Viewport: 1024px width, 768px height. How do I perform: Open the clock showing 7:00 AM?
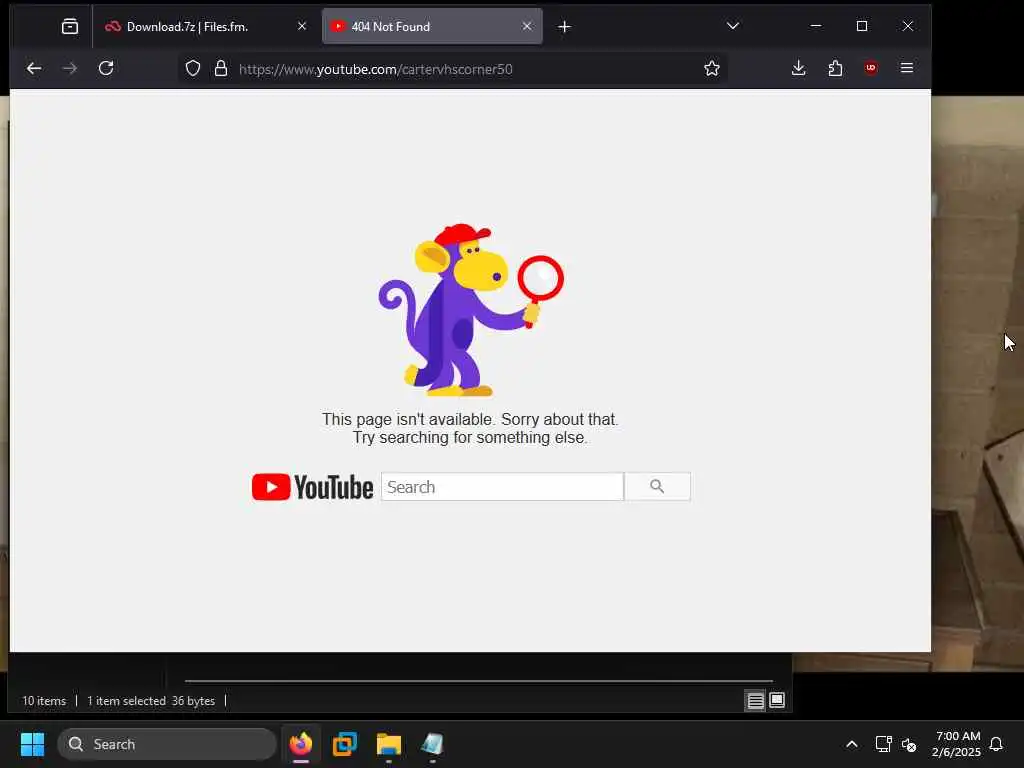[x=957, y=744]
